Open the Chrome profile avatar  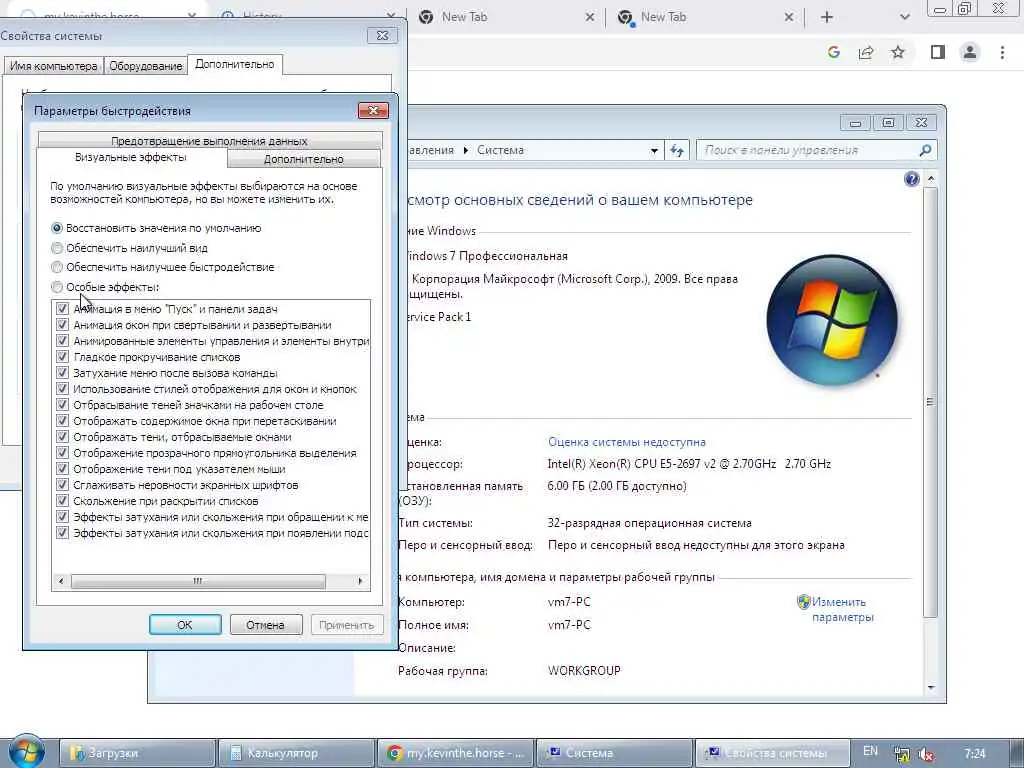[x=970, y=52]
